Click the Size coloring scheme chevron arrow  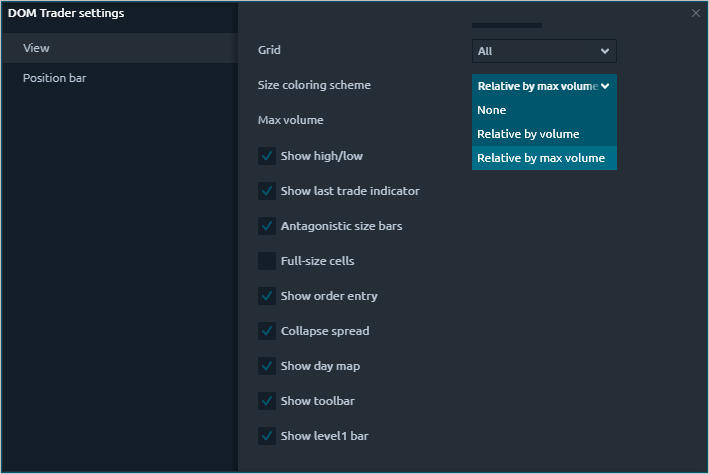(x=605, y=86)
